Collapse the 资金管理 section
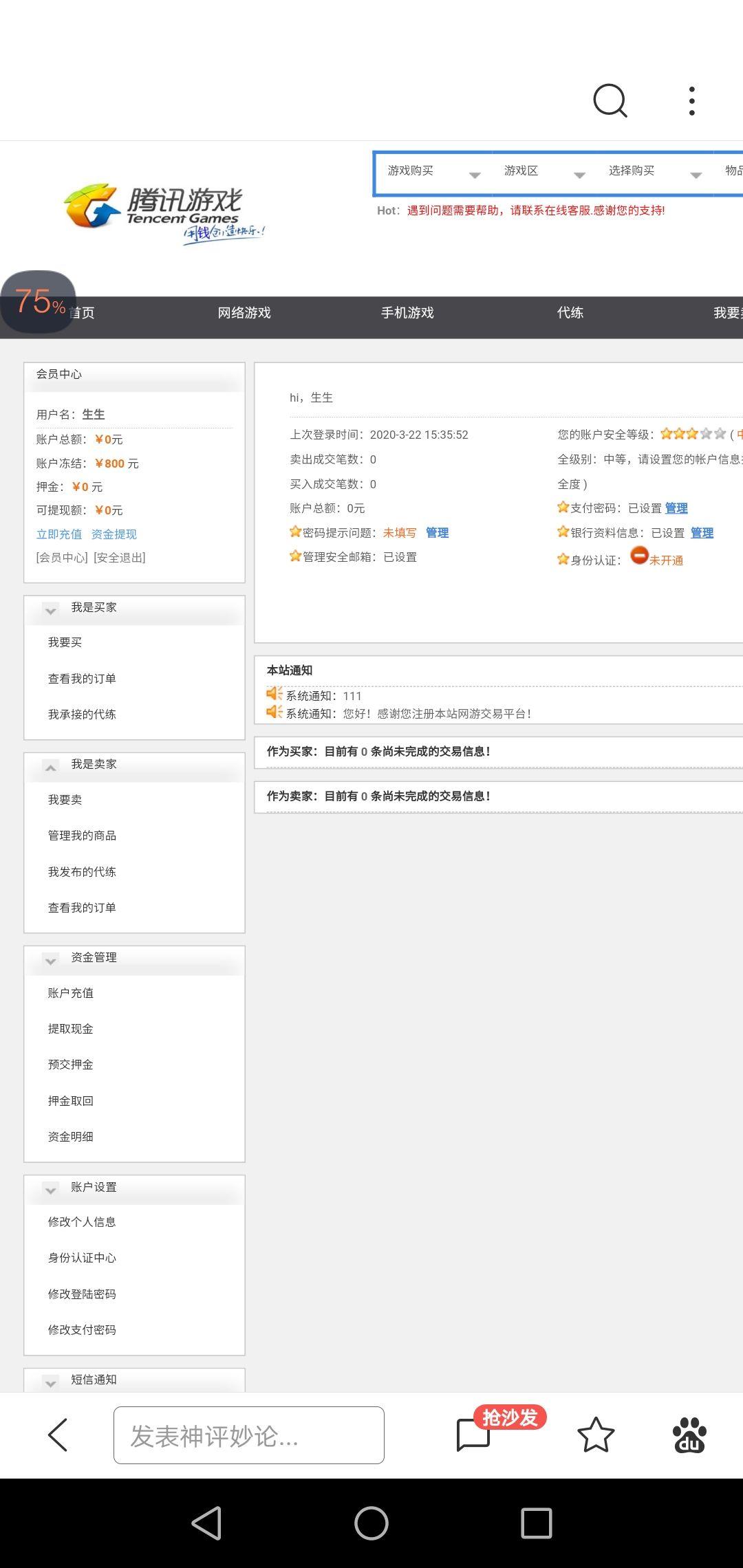 [x=51, y=959]
